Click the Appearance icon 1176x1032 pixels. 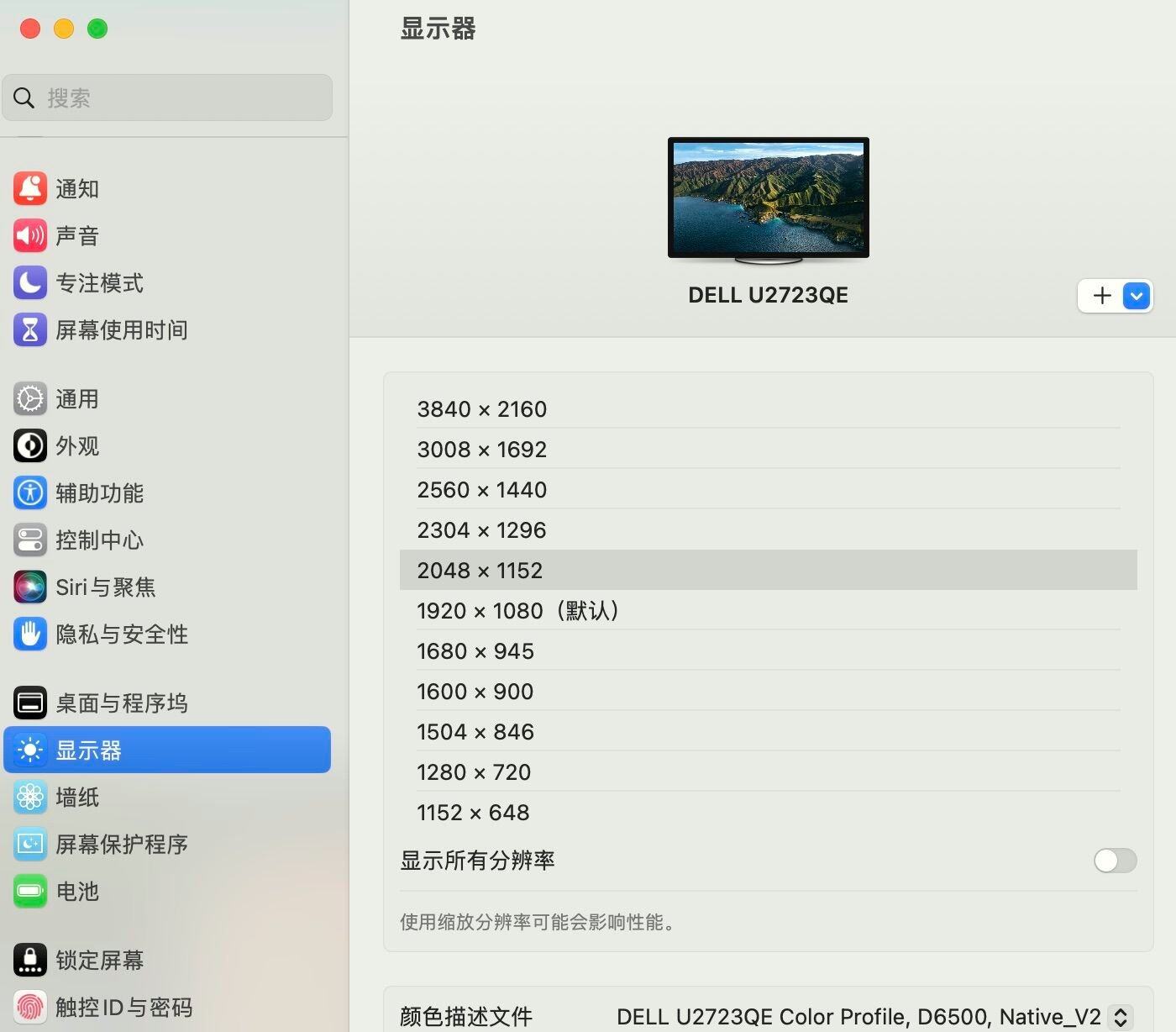(30, 445)
